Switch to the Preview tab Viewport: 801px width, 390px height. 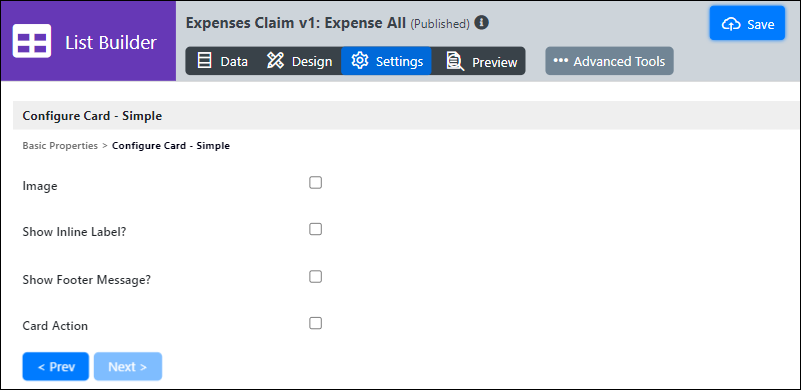pyautogui.click(x=482, y=61)
